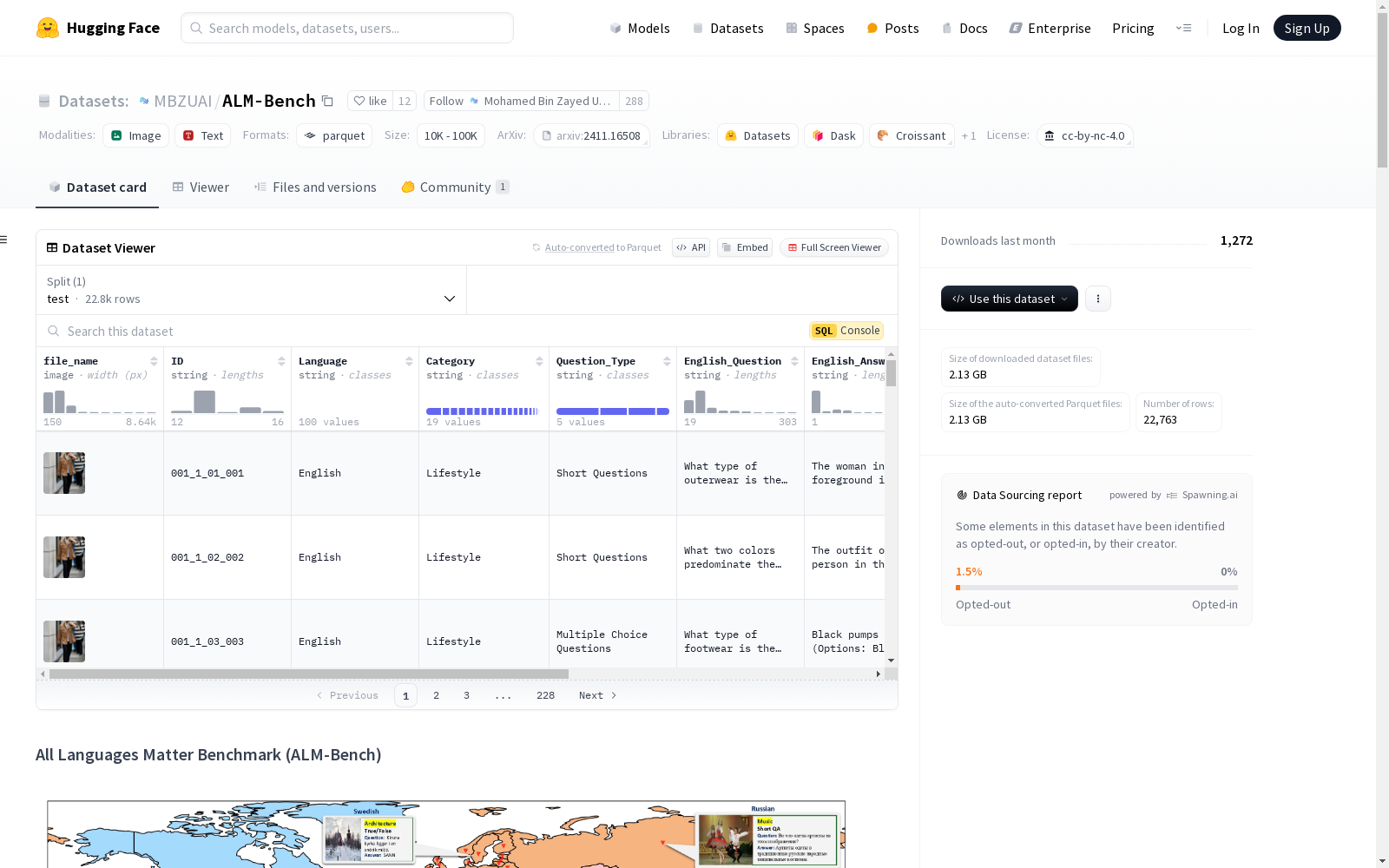
Task: Open the Dataset card tab
Action: click(97, 187)
